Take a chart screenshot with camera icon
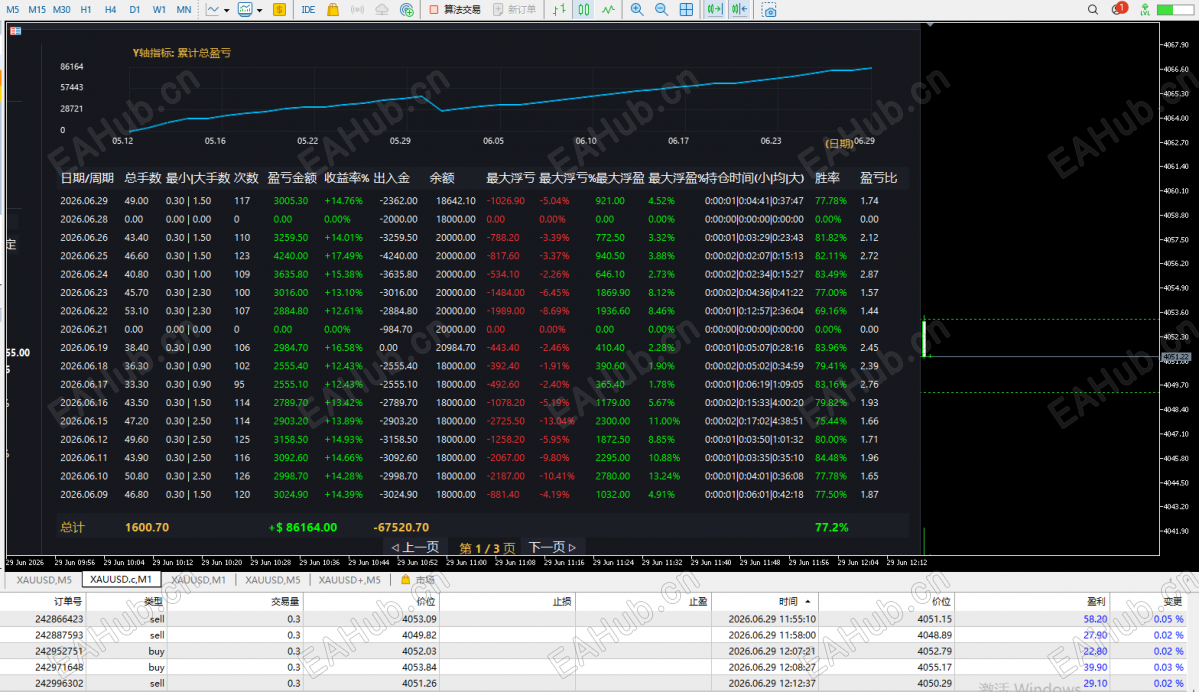Image resolution: width=1199 pixels, height=692 pixels. [x=769, y=10]
